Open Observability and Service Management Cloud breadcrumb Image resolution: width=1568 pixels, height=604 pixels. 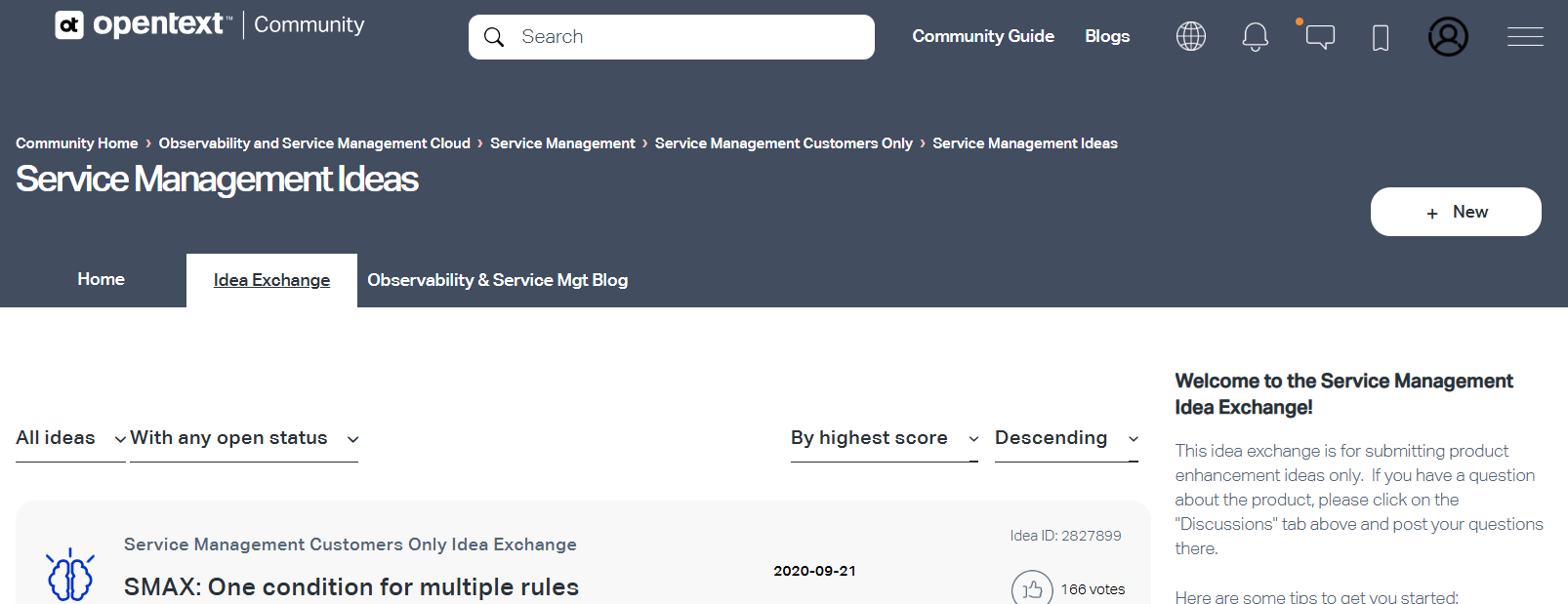pos(314,143)
